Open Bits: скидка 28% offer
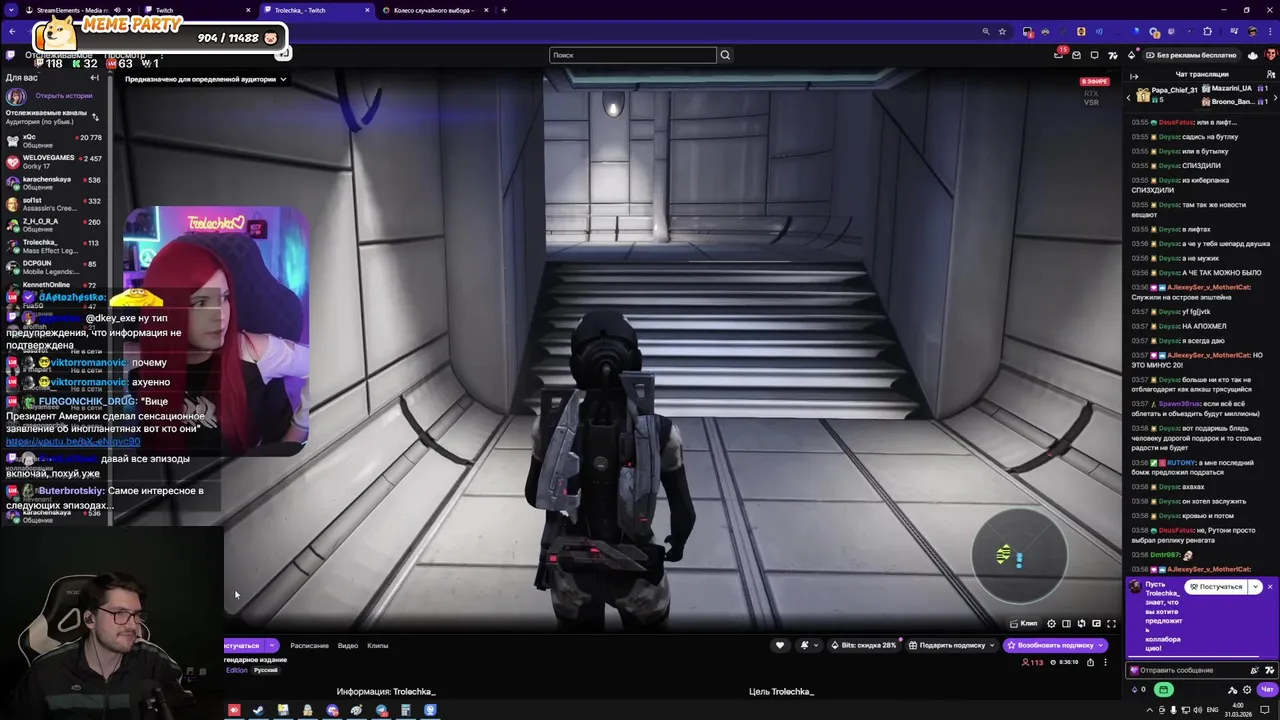1280x720 pixels. (x=864, y=645)
